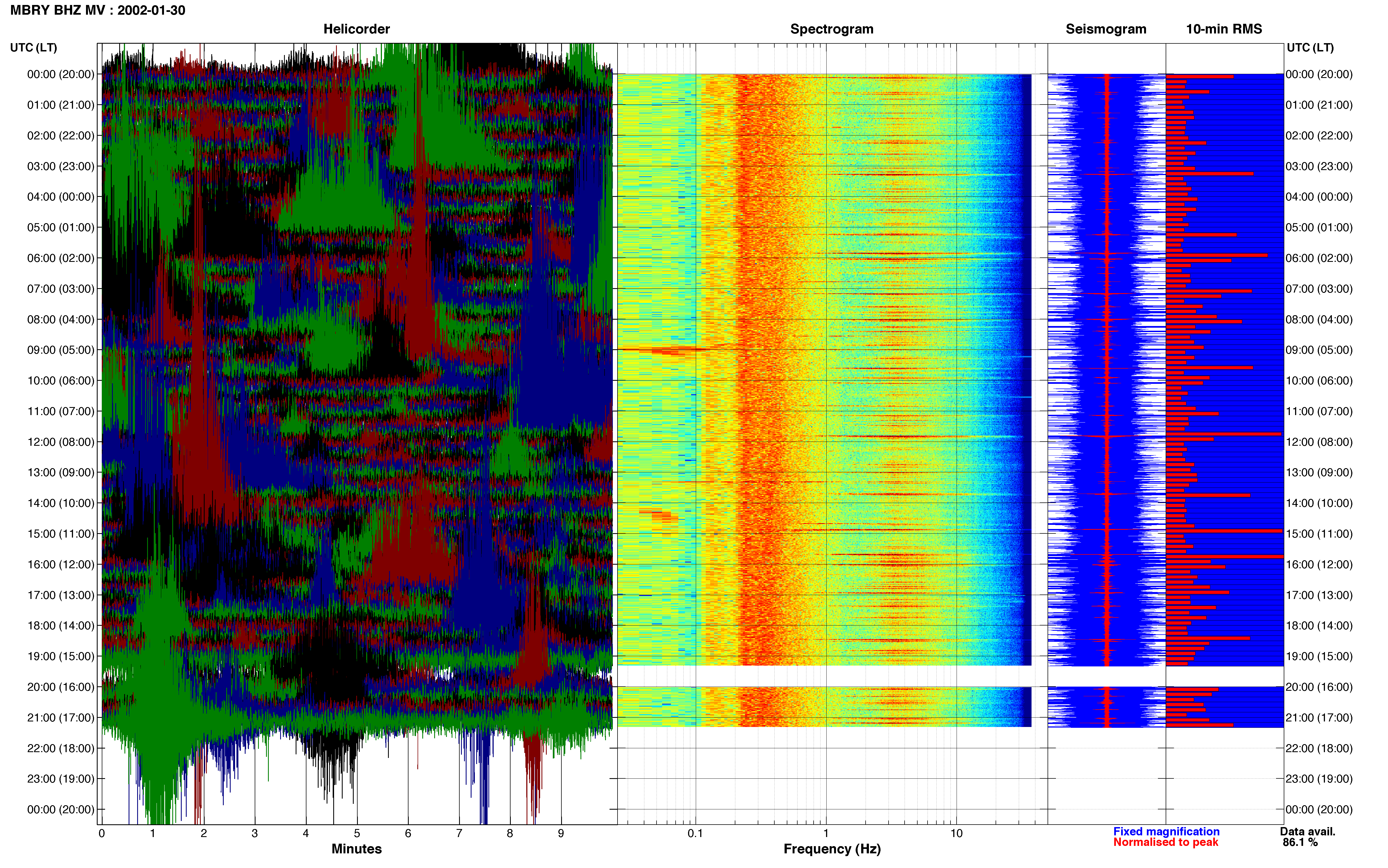Click the low-frequency red streak near 09:00 in spectrogram
1388x868 pixels.
[x=672, y=349]
